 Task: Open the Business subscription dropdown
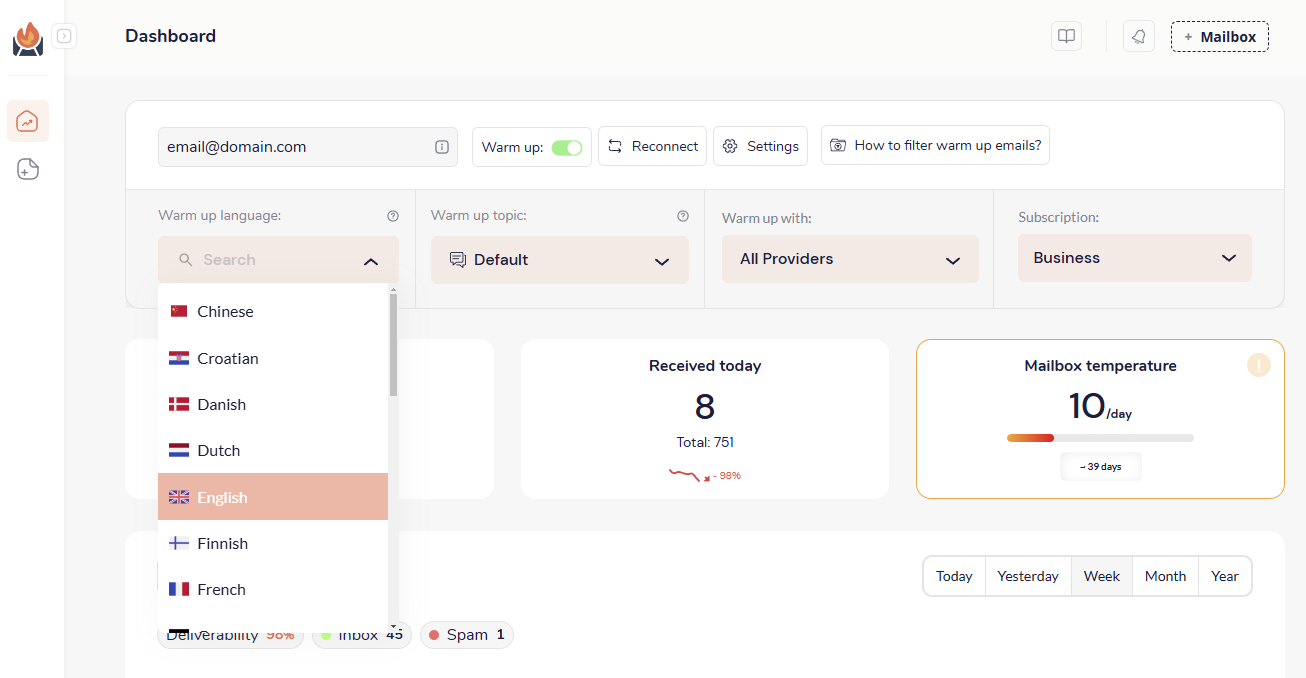point(1135,258)
